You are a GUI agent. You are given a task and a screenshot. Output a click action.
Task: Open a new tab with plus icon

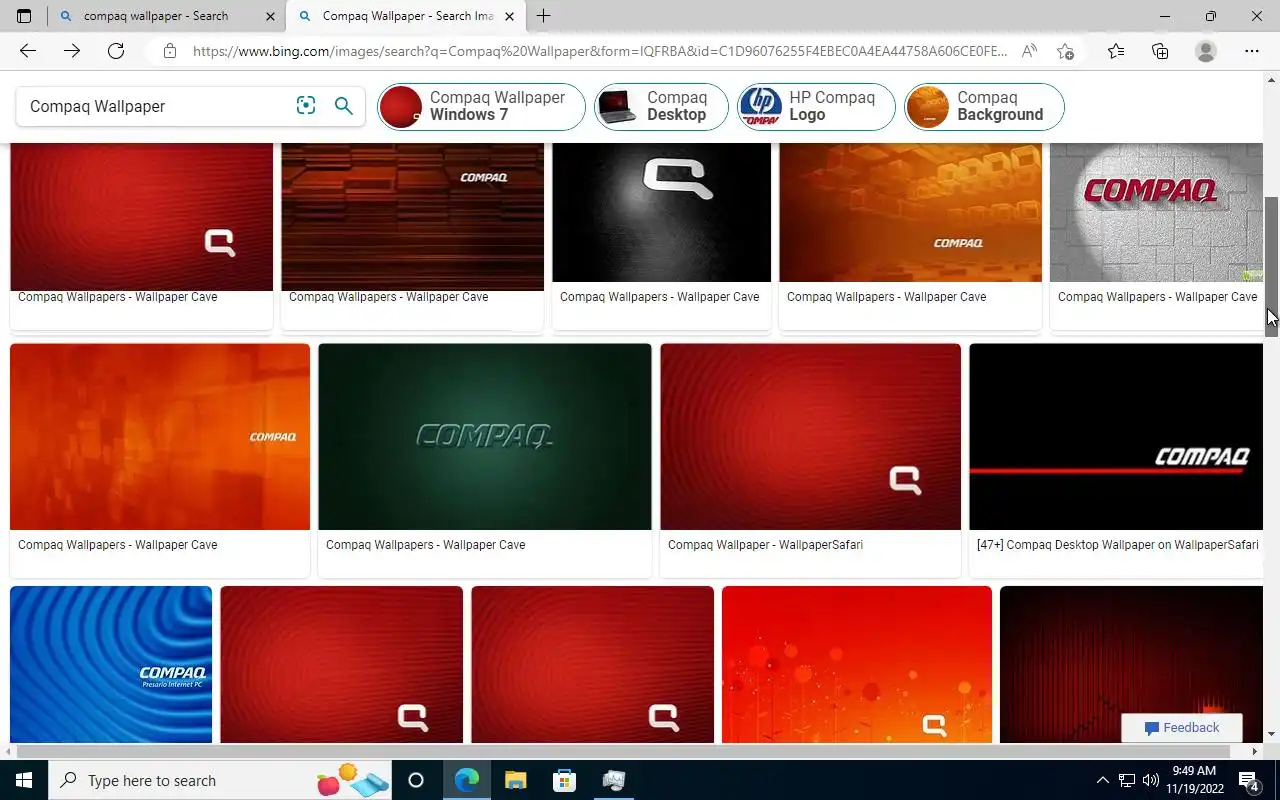pyautogui.click(x=543, y=16)
